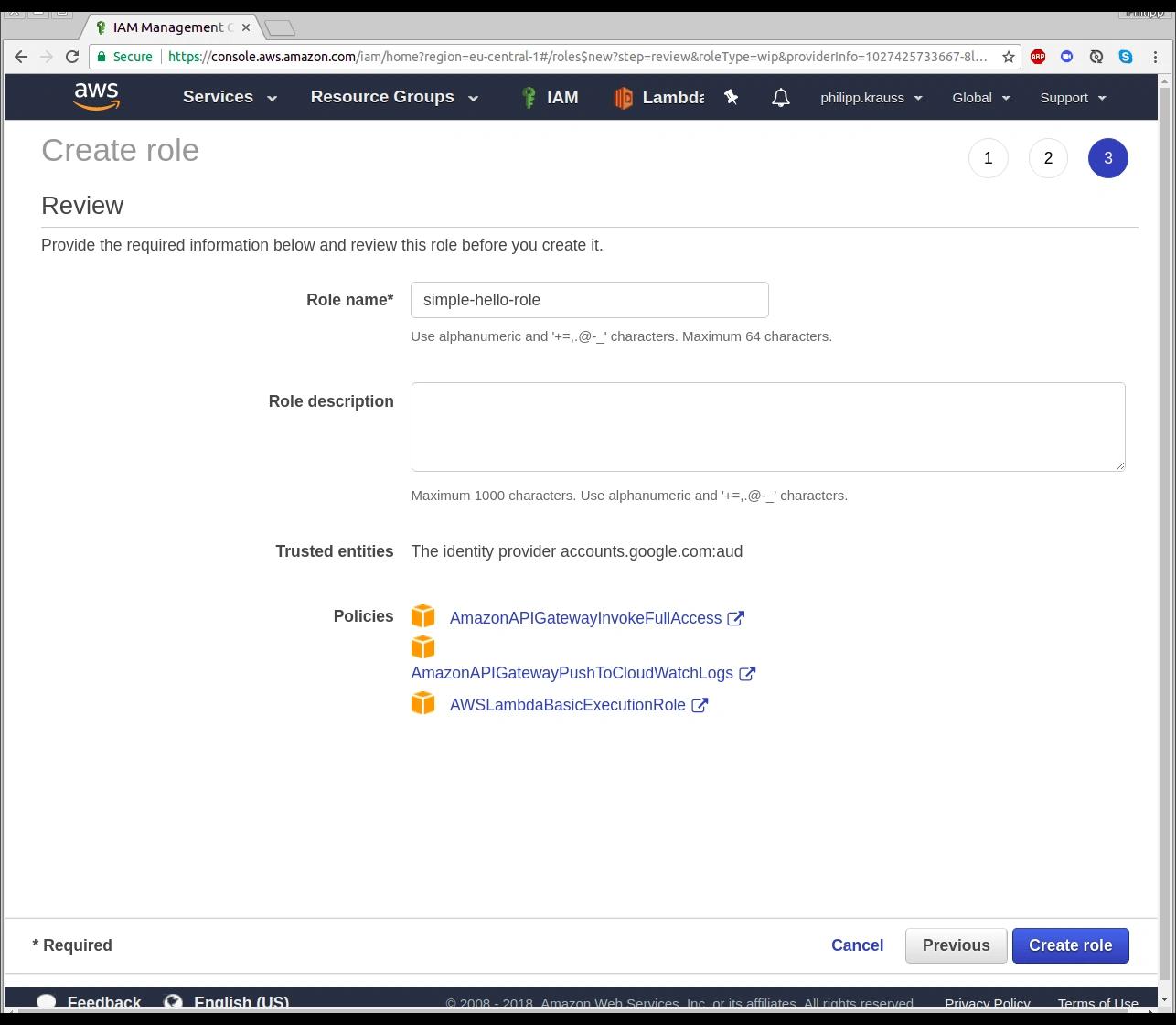The height and width of the screenshot is (1025, 1176).
Task: Go to step 1 of the wizard
Action: click(x=988, y=158)
